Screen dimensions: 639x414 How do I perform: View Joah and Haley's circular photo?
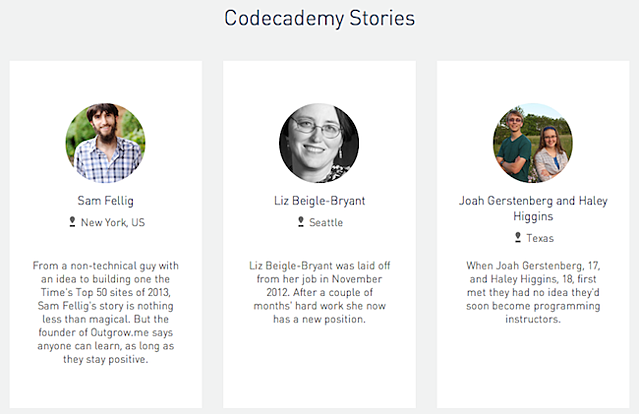532,143
